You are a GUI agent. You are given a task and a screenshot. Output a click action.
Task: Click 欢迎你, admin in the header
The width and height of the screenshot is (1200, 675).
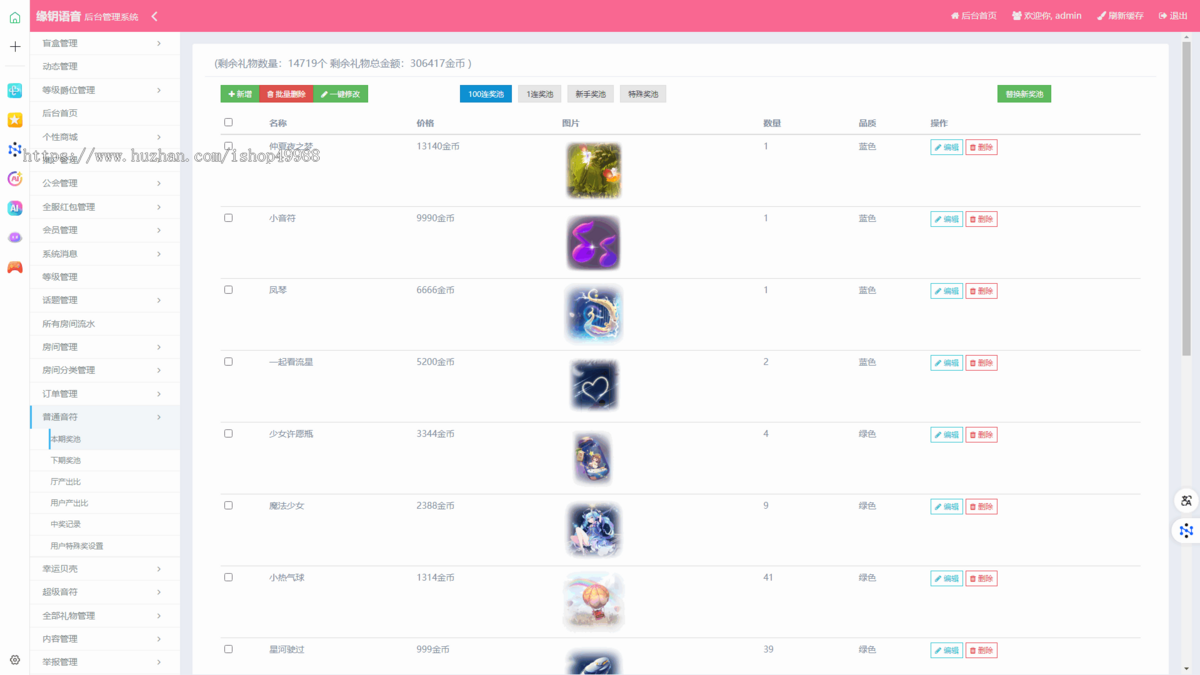tap(1046, 16)
